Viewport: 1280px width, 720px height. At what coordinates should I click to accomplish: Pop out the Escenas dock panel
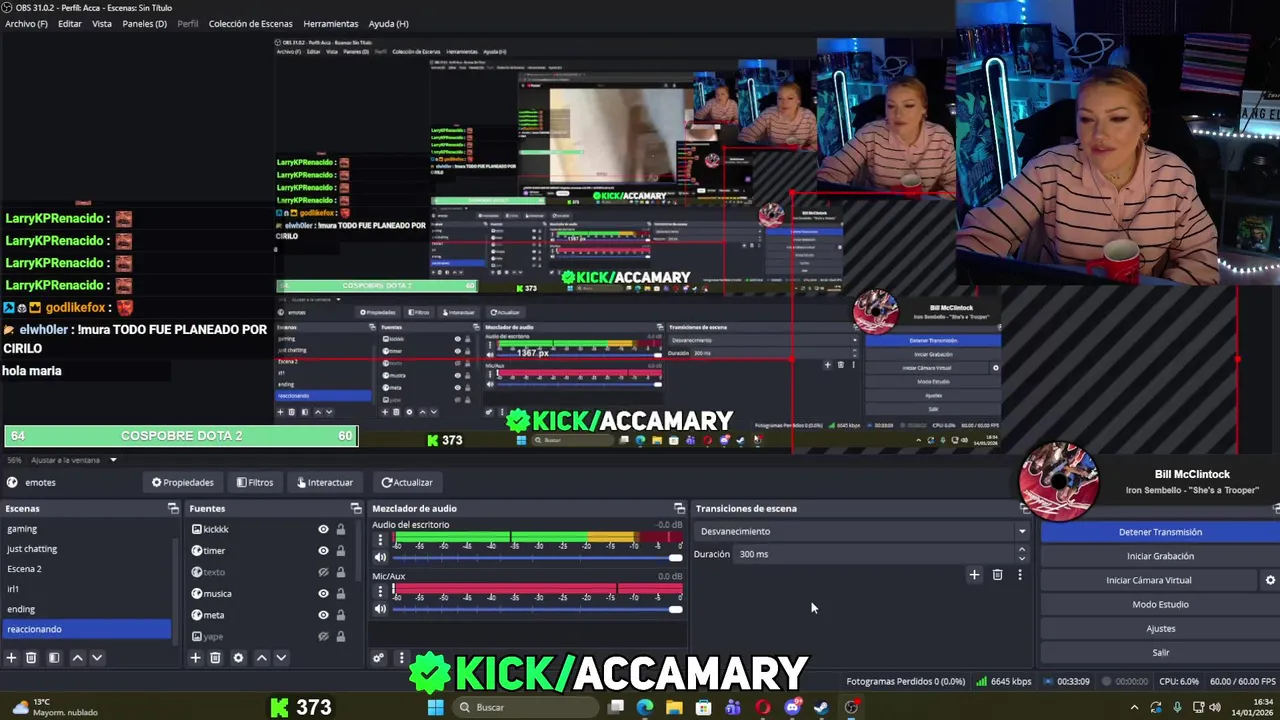(x=173, y=509)
